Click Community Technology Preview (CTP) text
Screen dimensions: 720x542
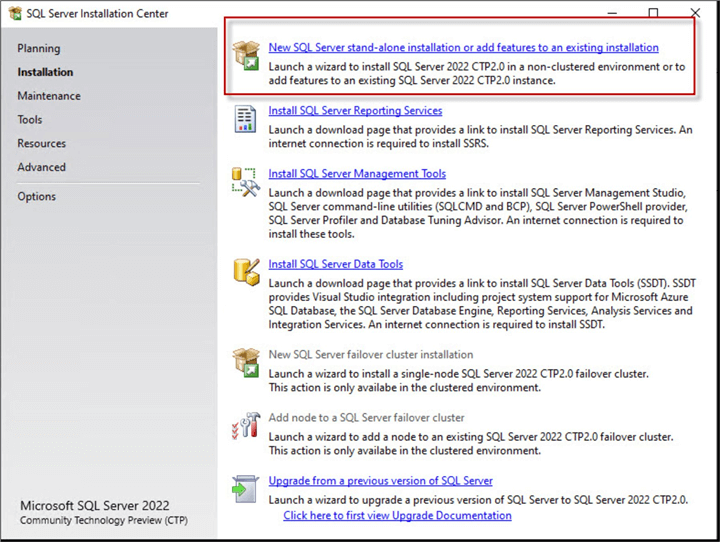[104, 520]
